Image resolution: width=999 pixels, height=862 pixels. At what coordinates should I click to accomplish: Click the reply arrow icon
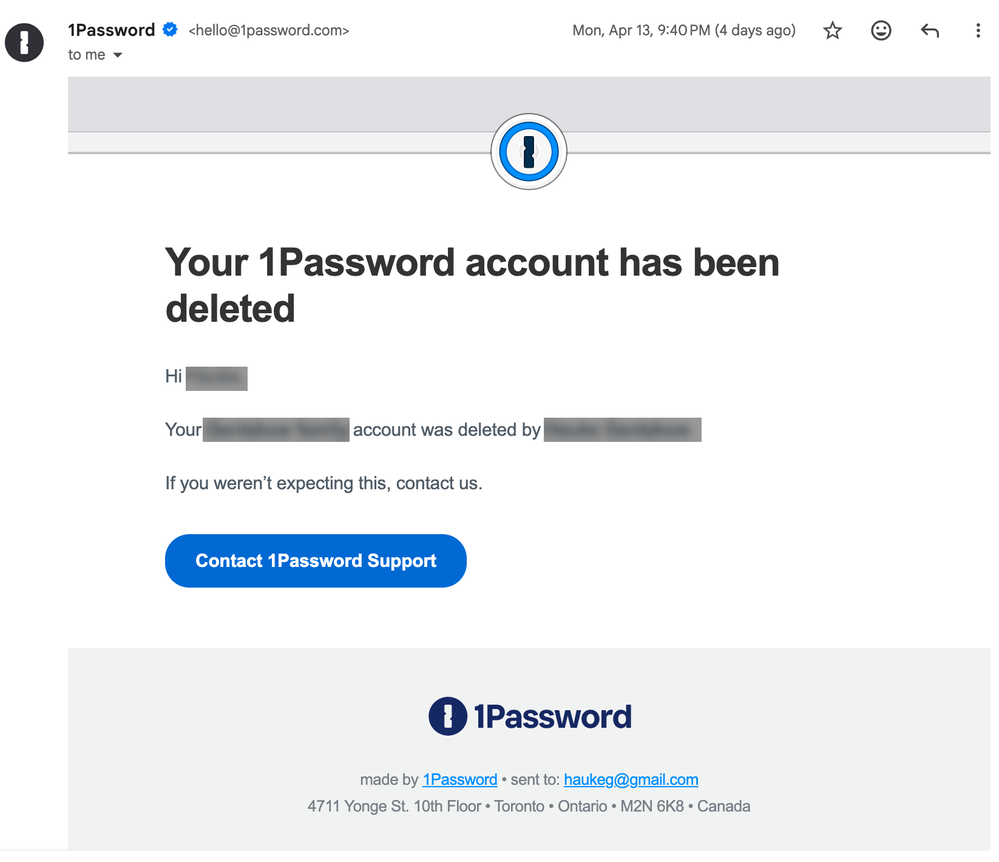930,31
